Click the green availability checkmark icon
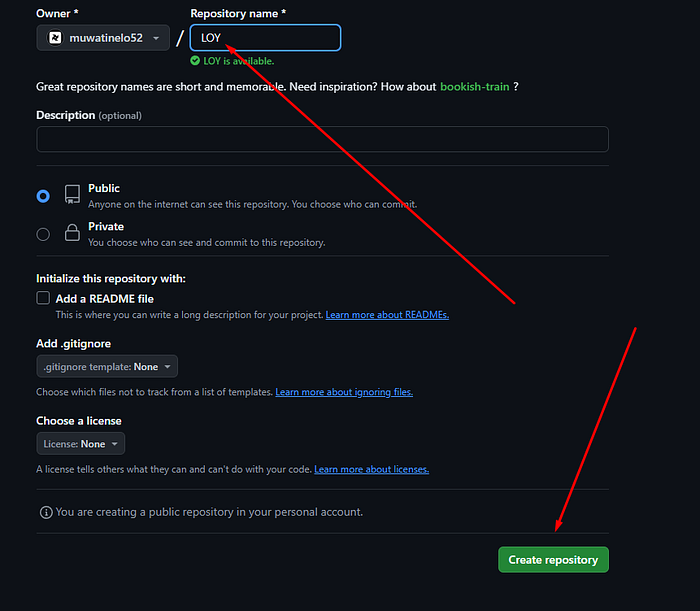The image size is (700, 611). click(x=195, y=61)
